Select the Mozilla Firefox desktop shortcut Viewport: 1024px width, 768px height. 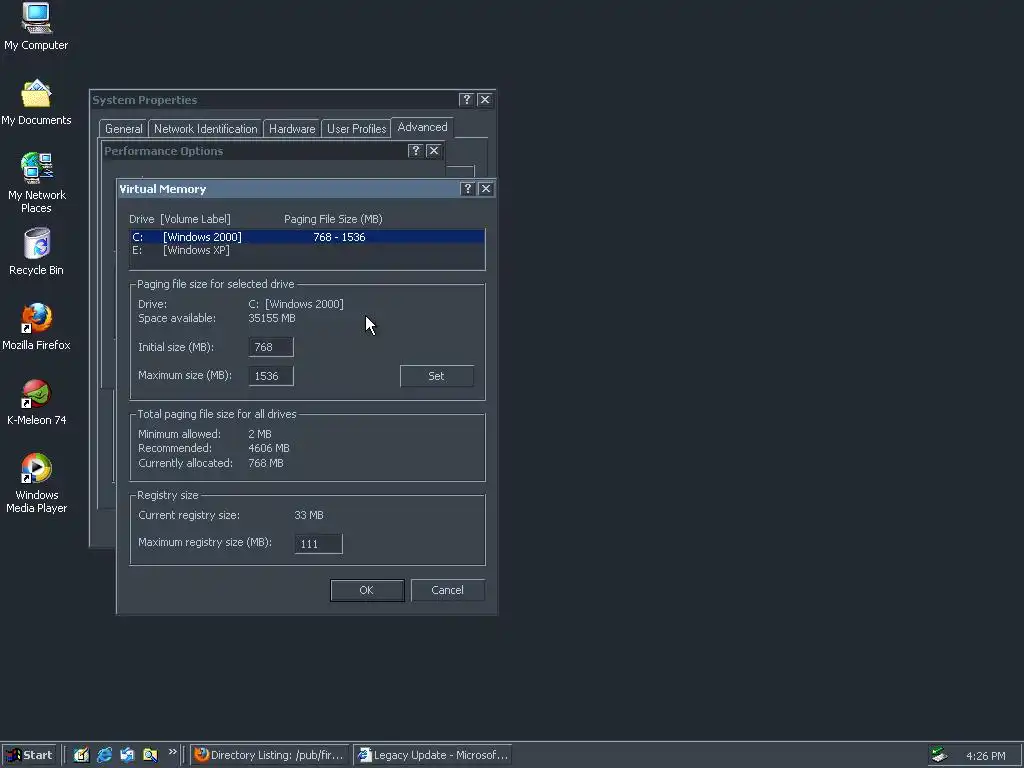click(36, 327)
